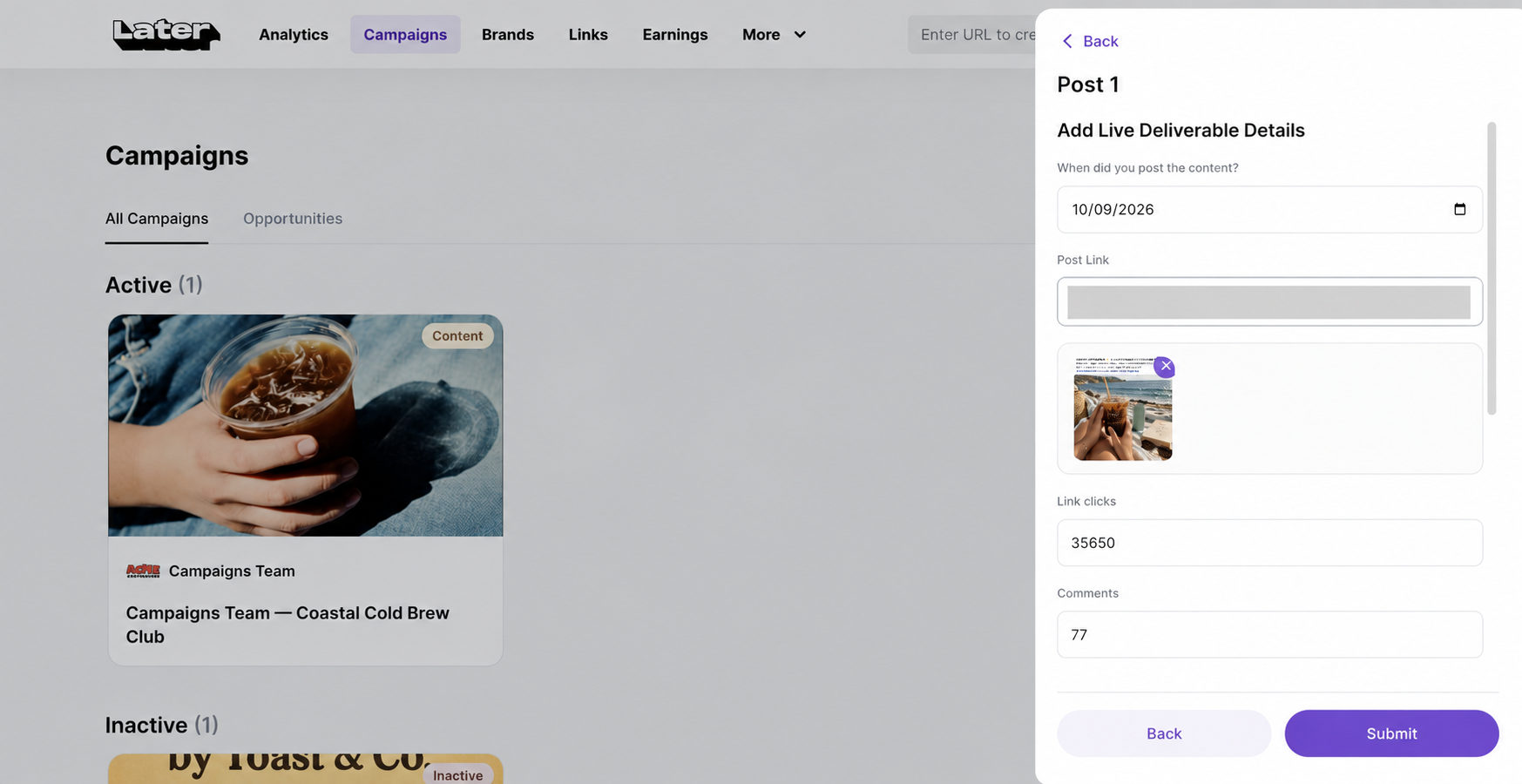Switch to the Opportunities tab

[x=293, y=219]
